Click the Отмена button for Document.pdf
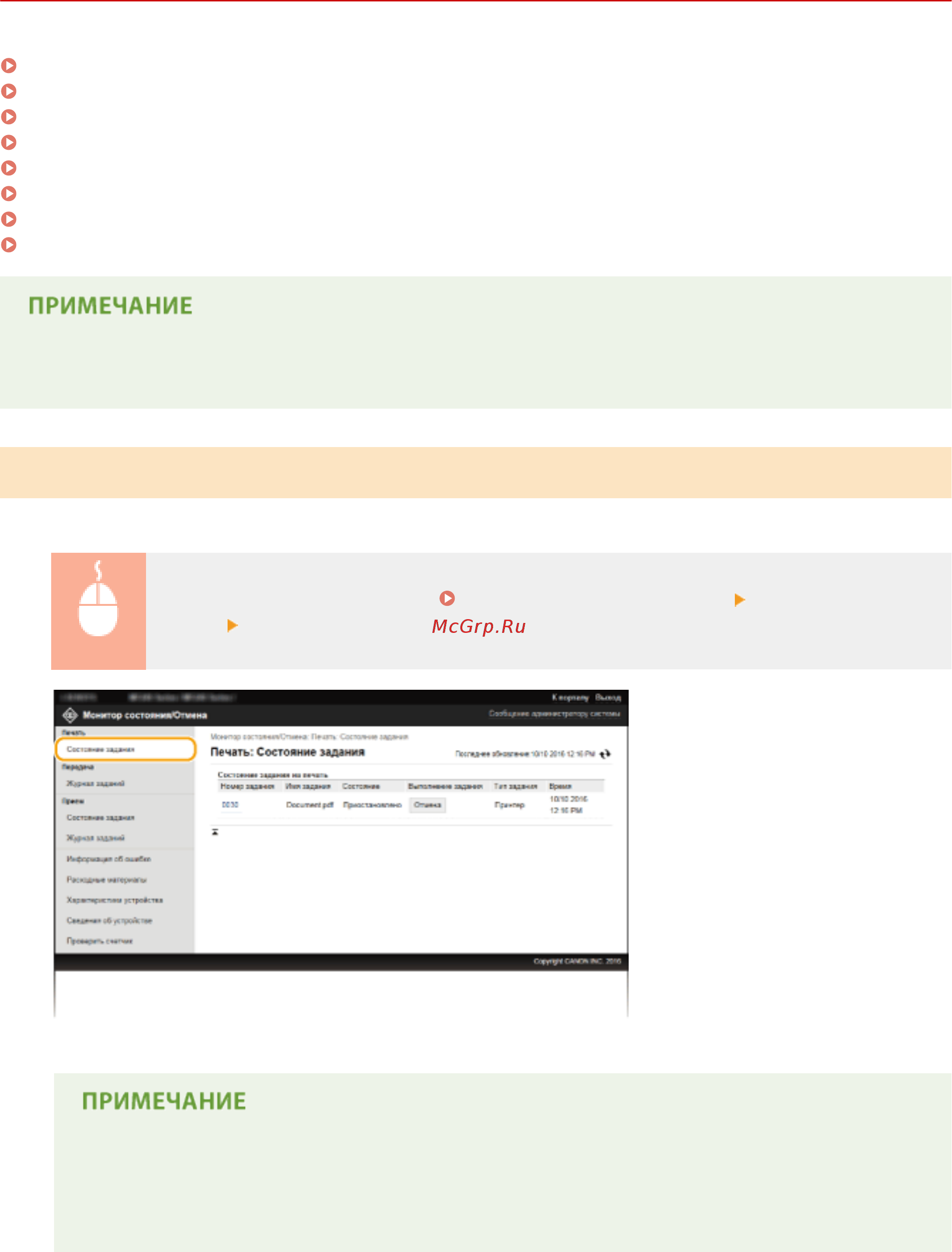 pyautogui.click(x=428, y=805)
